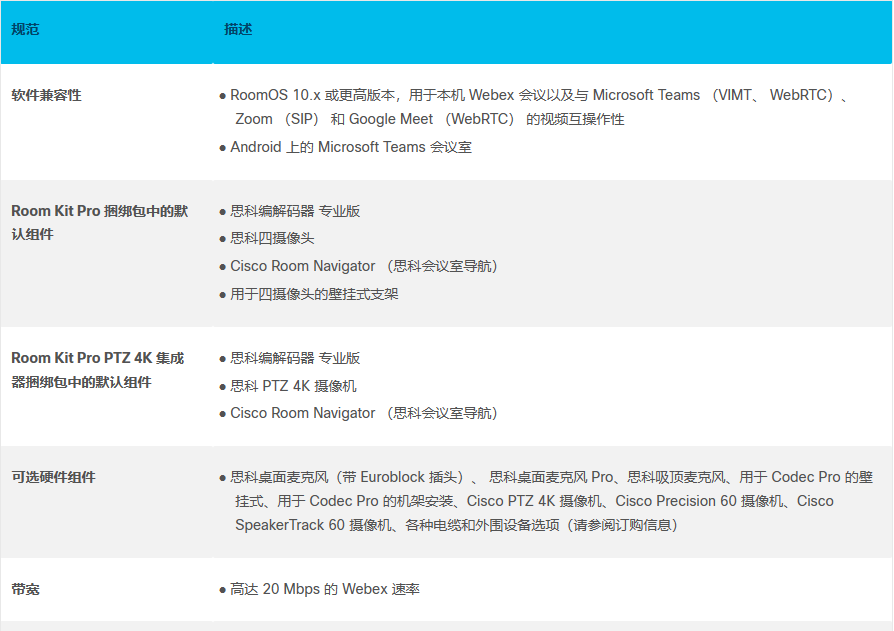This screenshot has width=894, height=631.
Task: Click the 规范 column header
Action: [25, 29]
